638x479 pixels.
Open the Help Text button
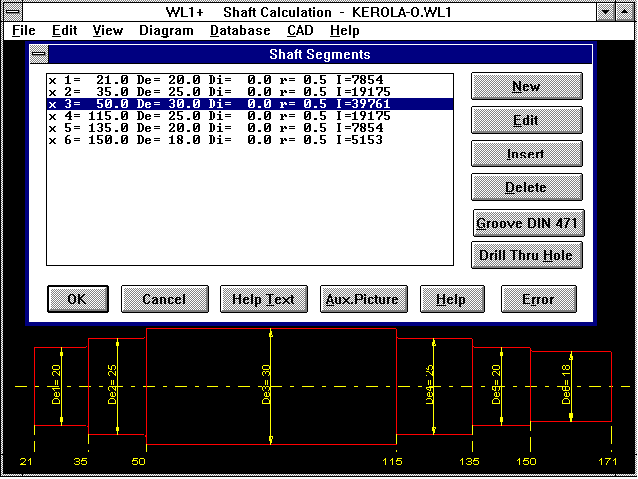pyautogui.click(x=263, y=299)
